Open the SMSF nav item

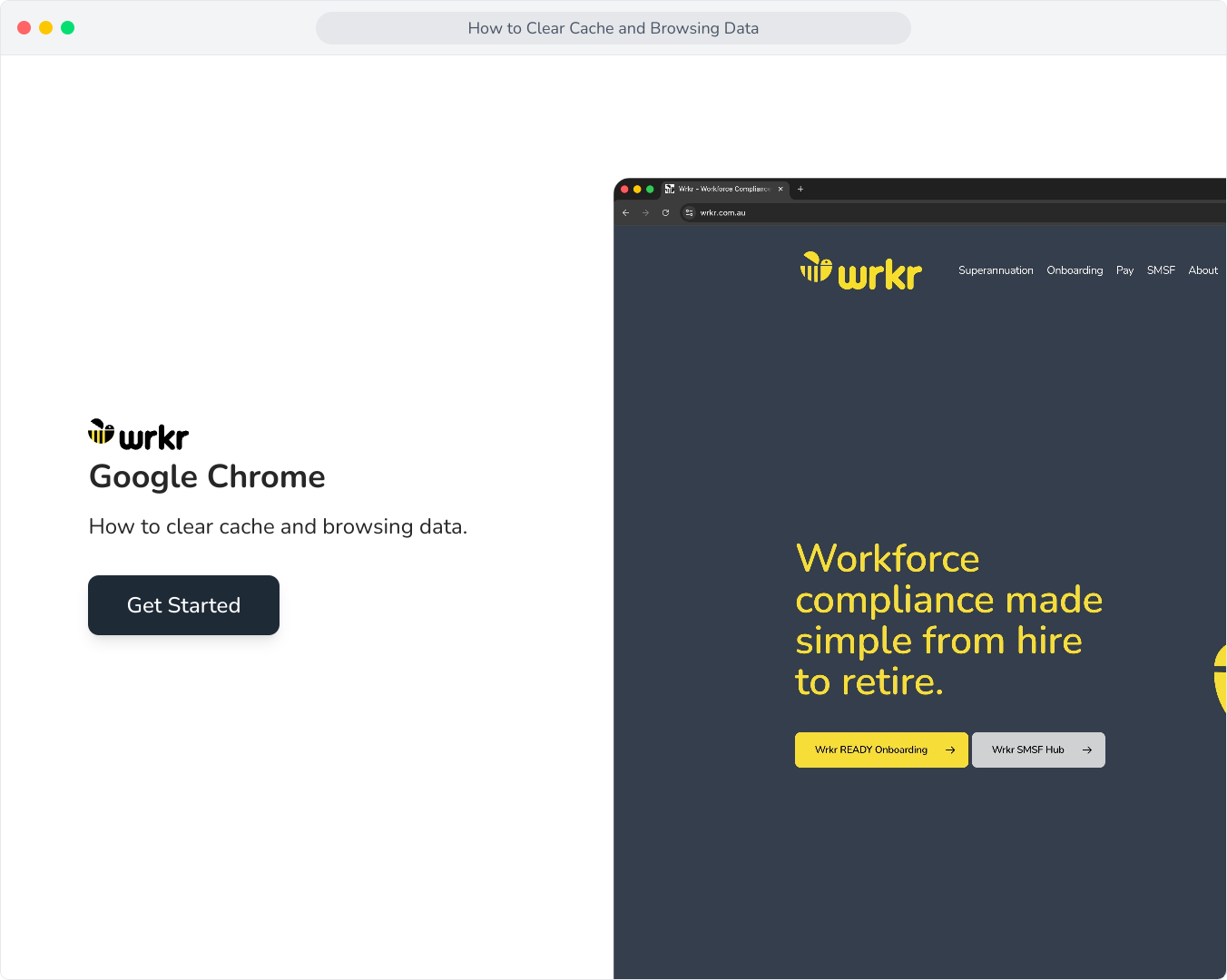pos(1161,270)
